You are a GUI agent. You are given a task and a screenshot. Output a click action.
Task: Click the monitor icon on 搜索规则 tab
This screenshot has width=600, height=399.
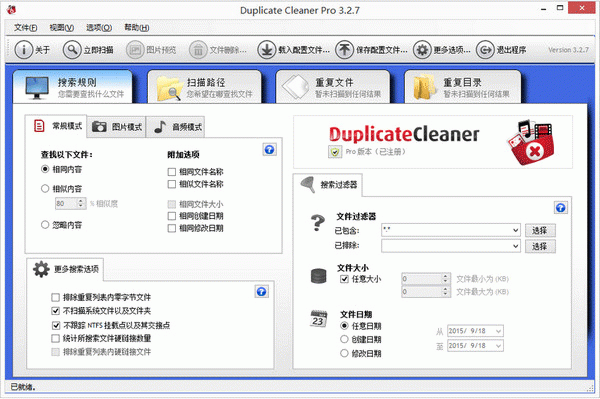click(x=37, y=88)
